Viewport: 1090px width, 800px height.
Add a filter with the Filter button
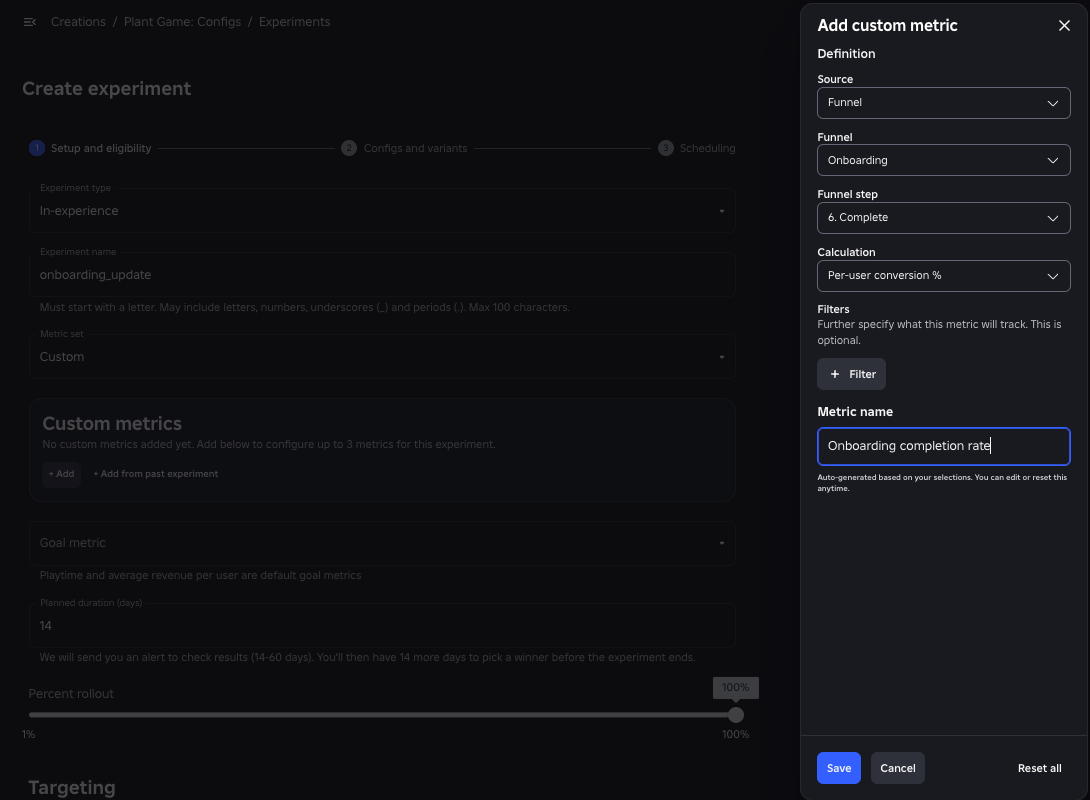click(851, 374)
